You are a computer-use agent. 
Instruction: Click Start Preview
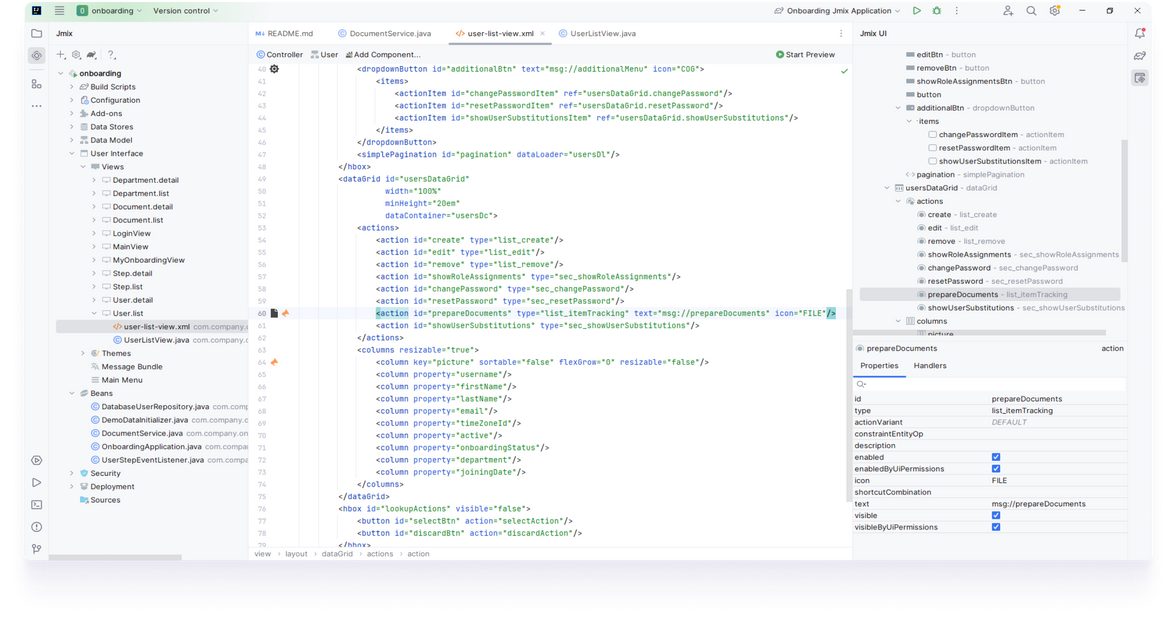pos(806,55)
